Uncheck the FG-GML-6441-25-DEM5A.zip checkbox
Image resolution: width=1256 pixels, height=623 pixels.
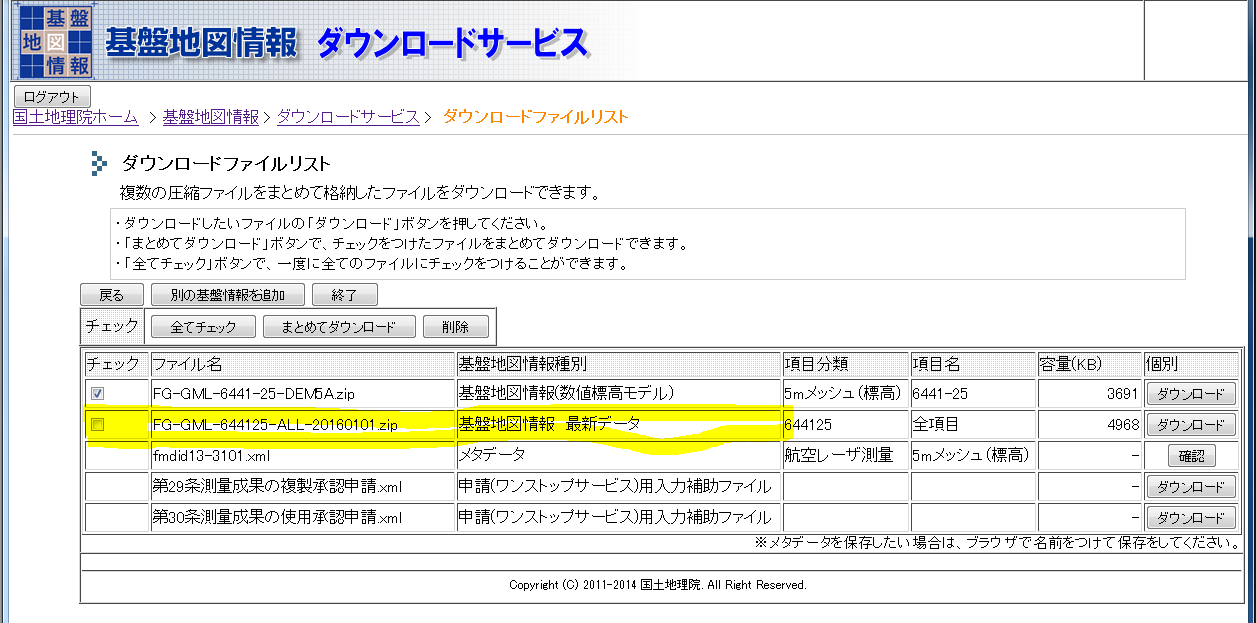tap(98, 394)
